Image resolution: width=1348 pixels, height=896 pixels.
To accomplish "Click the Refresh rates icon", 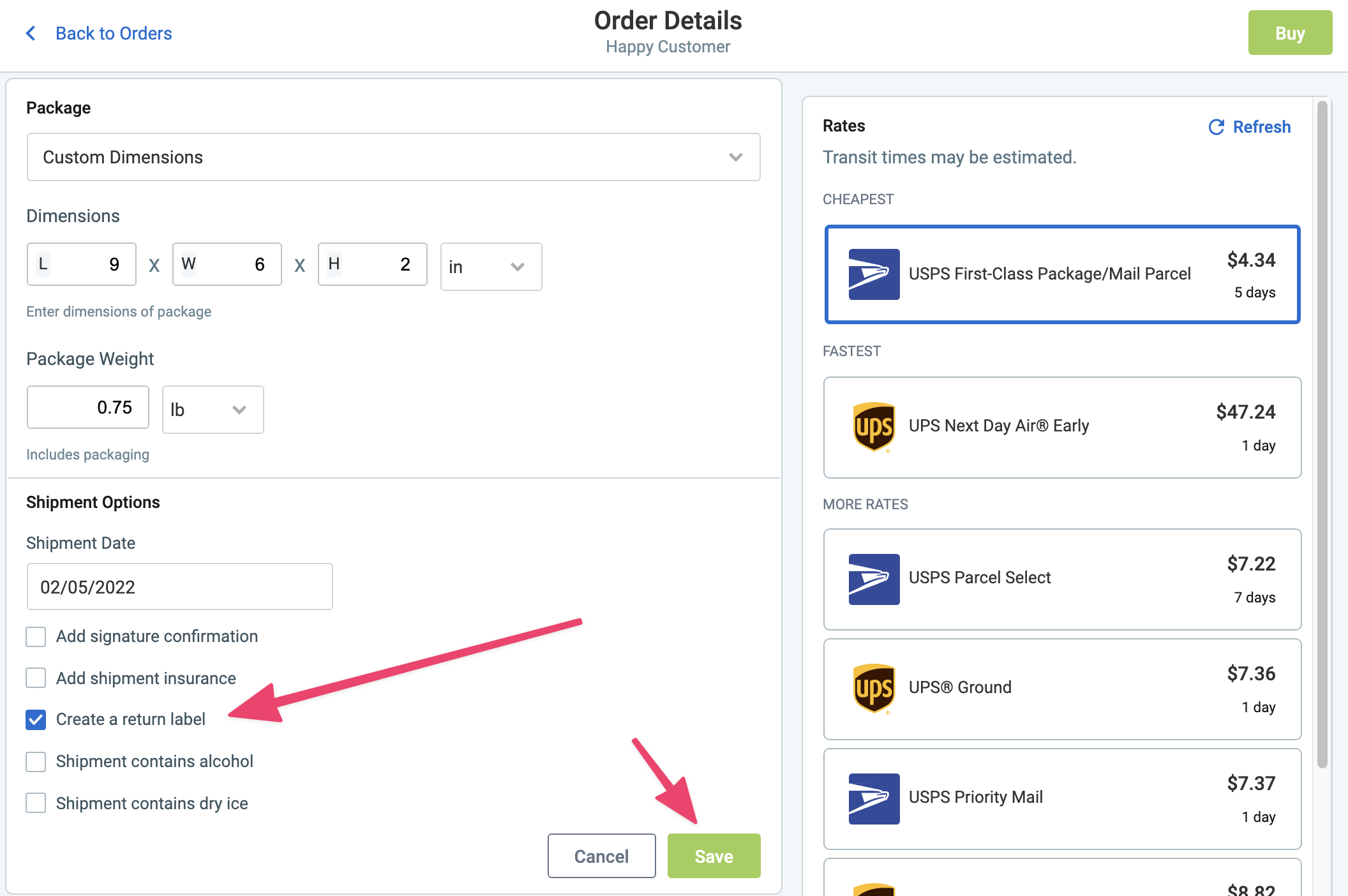I will pos(1217,127).
